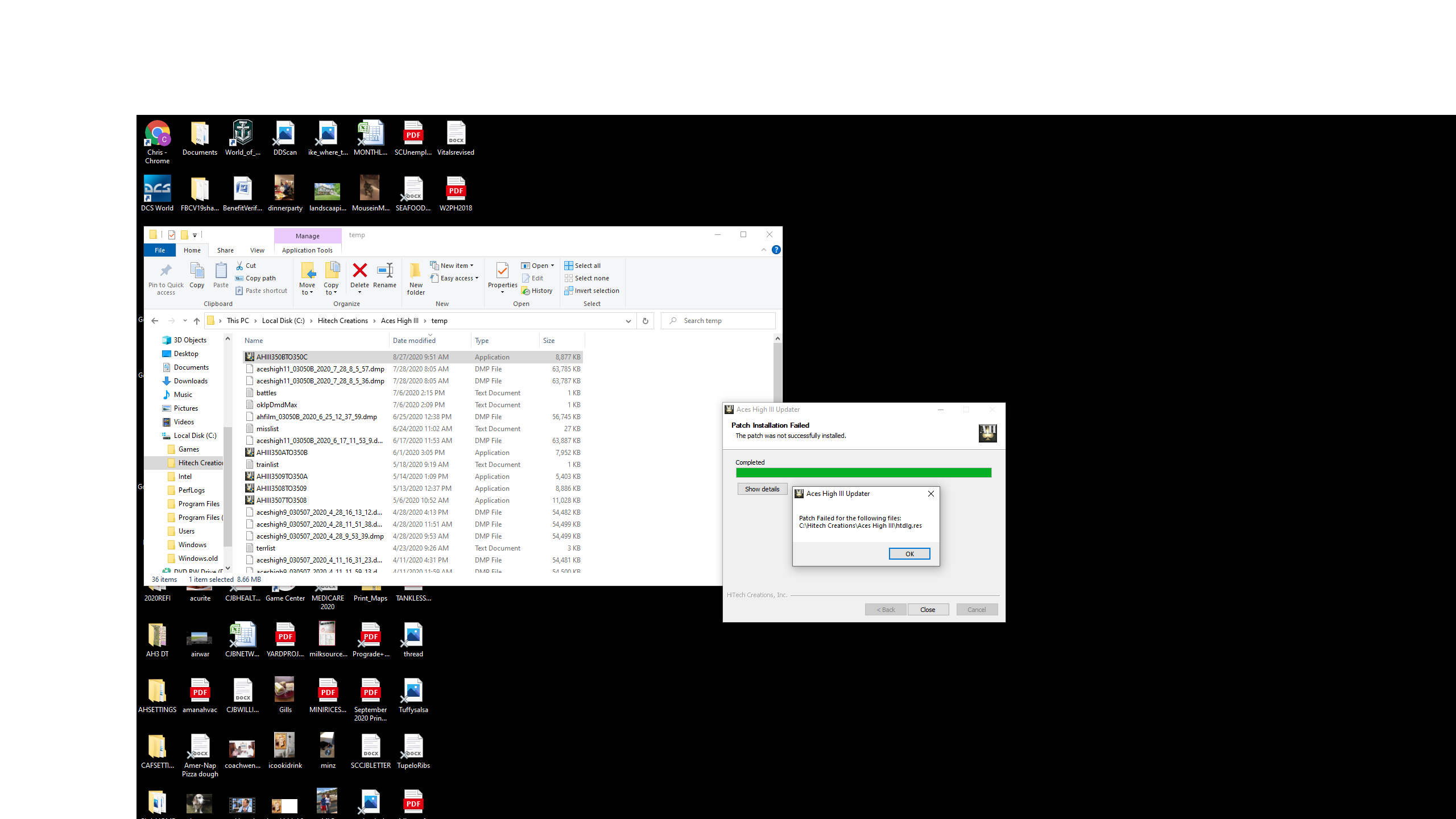Refresh the temp folder listing
This screenshot has height=819, width=1456.
click(x=645, y=321)
